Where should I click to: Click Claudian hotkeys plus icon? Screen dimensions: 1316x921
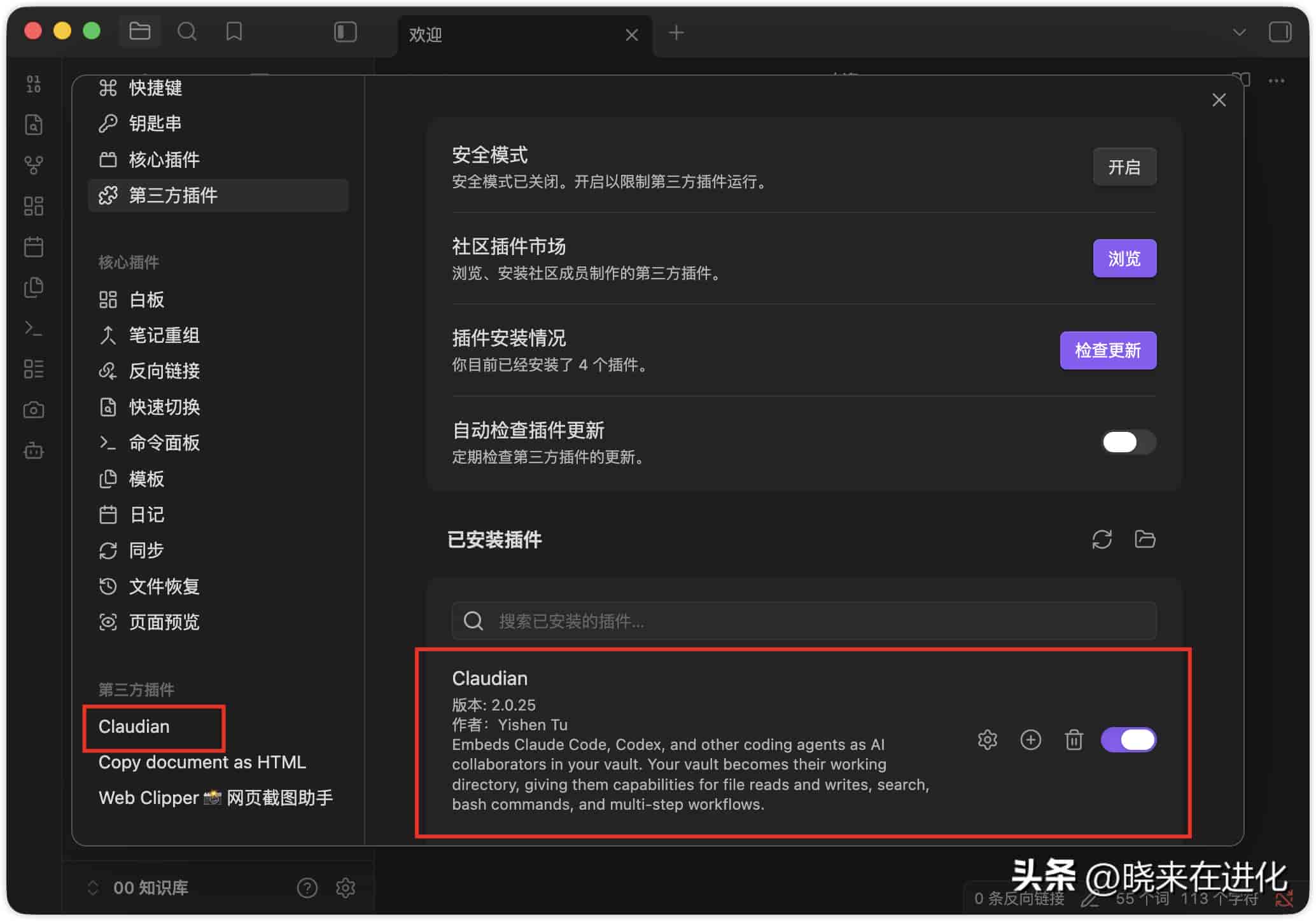point(1030,740)
